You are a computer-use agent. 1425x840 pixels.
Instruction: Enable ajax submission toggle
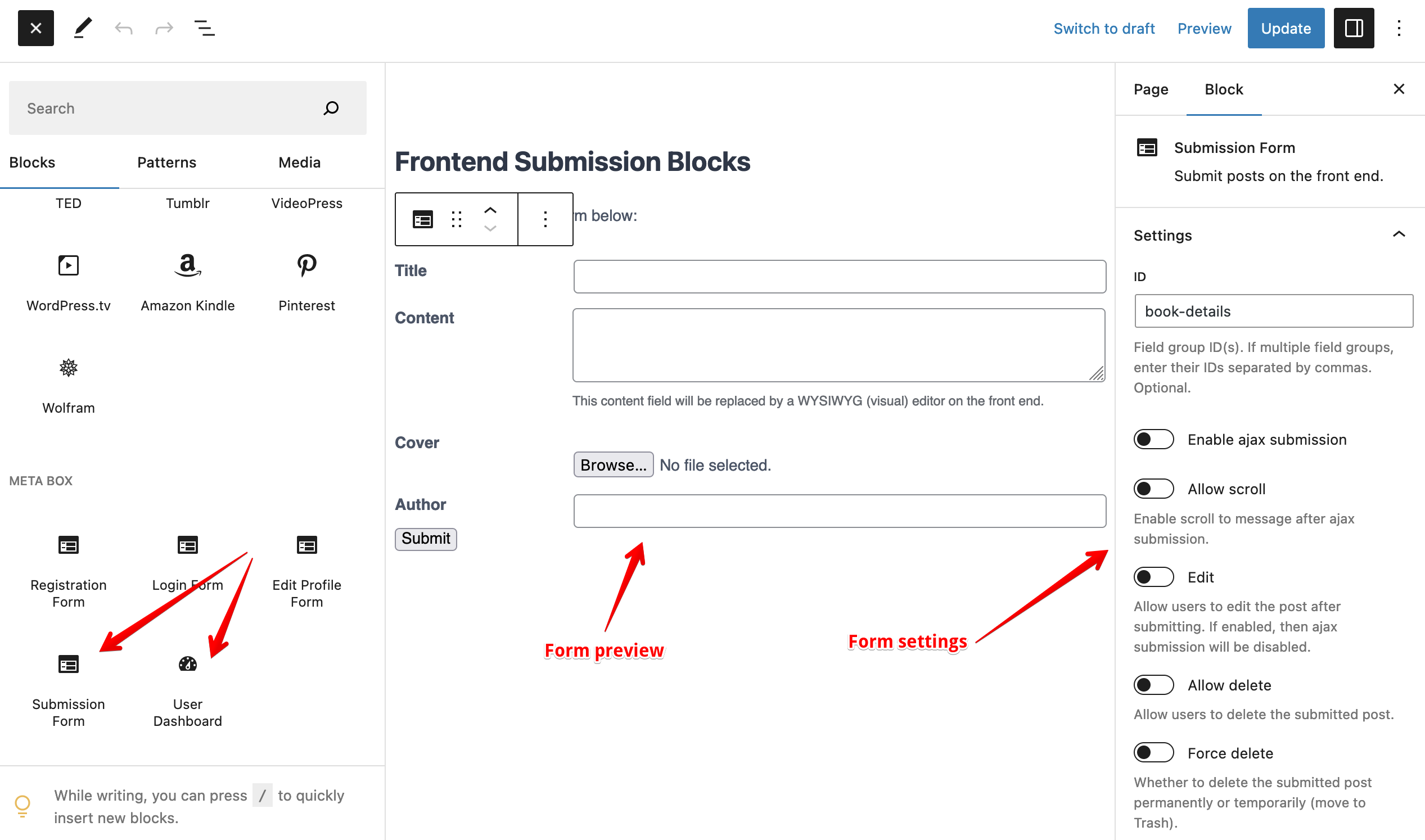(1153, 439)
